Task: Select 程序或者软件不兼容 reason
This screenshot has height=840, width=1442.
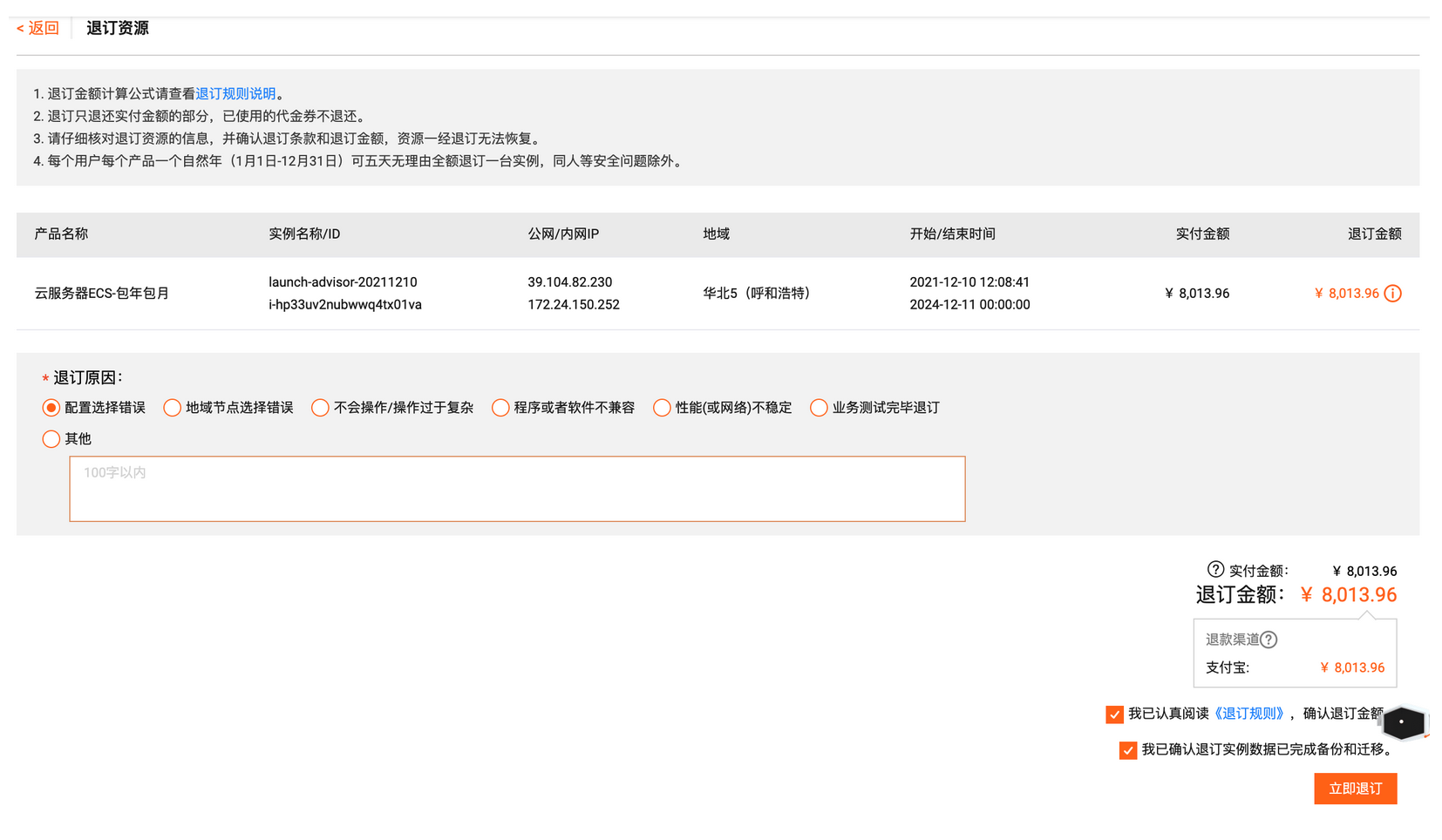Action: point(500,407)
